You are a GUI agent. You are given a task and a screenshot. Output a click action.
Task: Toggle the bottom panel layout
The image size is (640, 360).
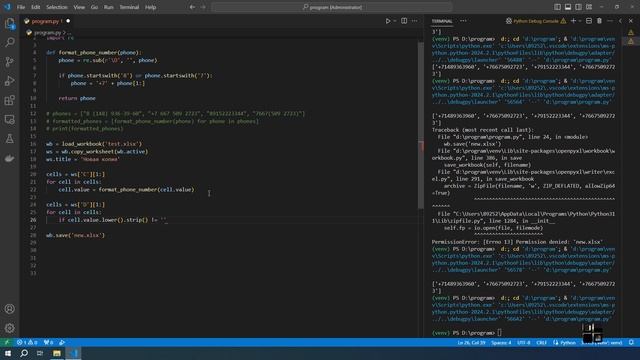pyautogui.click(x=568, y=7)
